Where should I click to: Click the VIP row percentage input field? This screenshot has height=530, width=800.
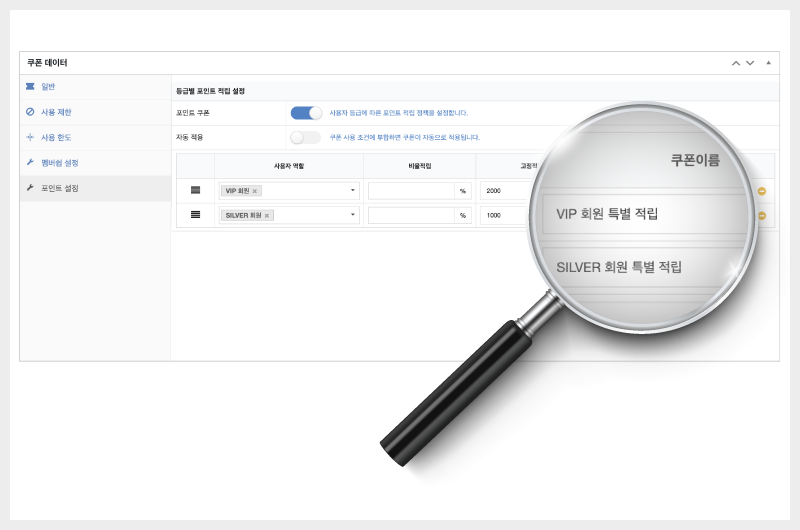[x=412, y=190]
